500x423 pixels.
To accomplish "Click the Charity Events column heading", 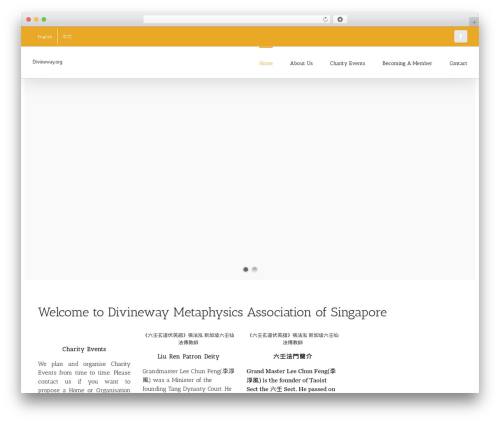I will [84, 349].
